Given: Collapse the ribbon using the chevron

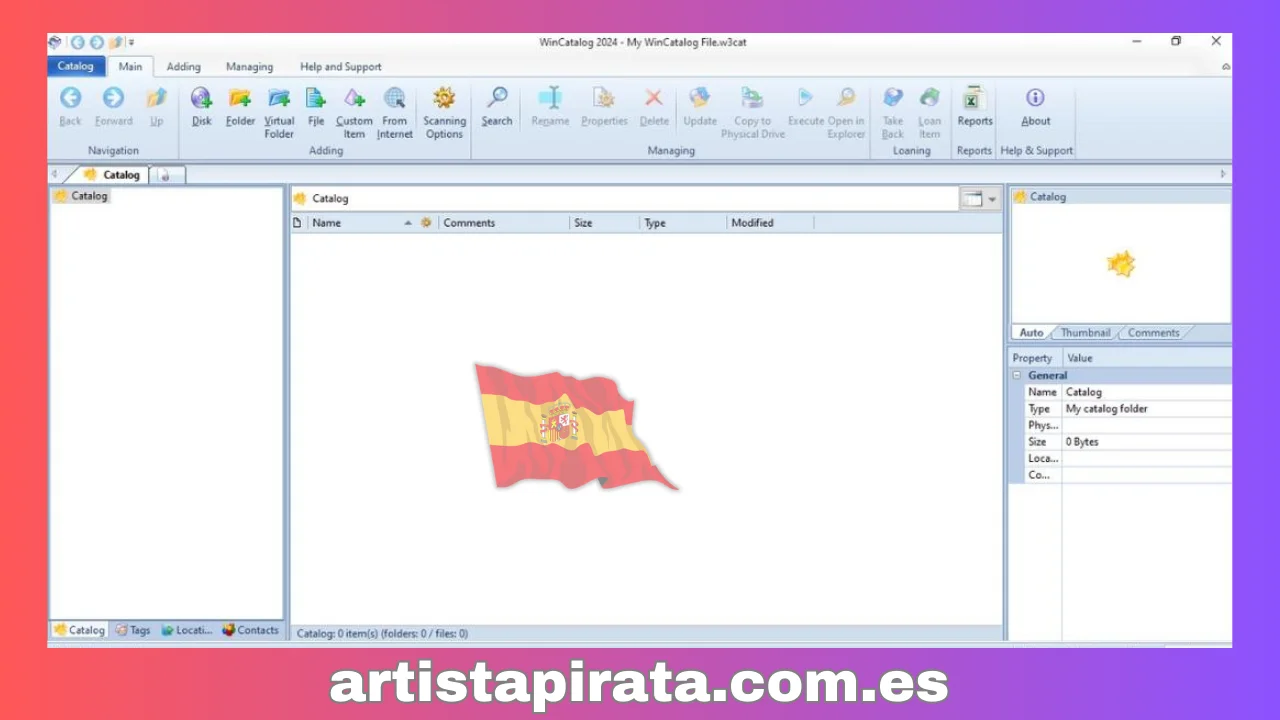Looking at the screenshot, I should click(1226, 67).
